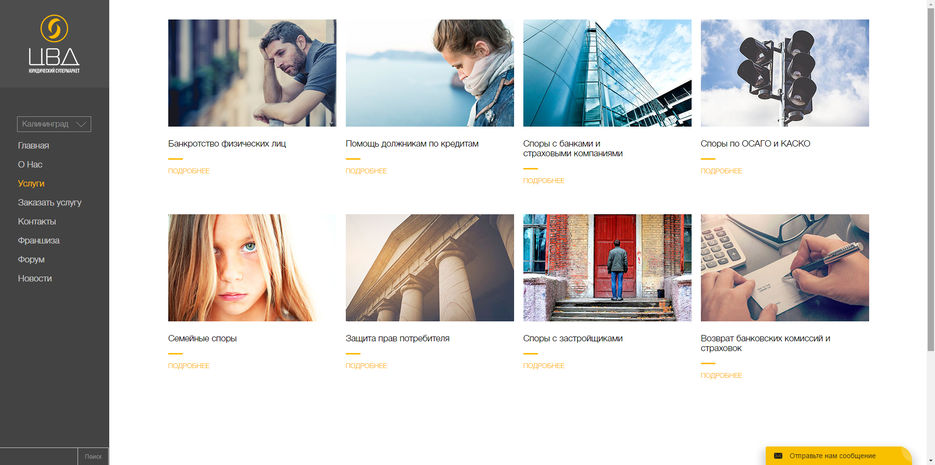The image size is (935, 465).
Task: Go to Главная menu item
Action: point(33,145)
